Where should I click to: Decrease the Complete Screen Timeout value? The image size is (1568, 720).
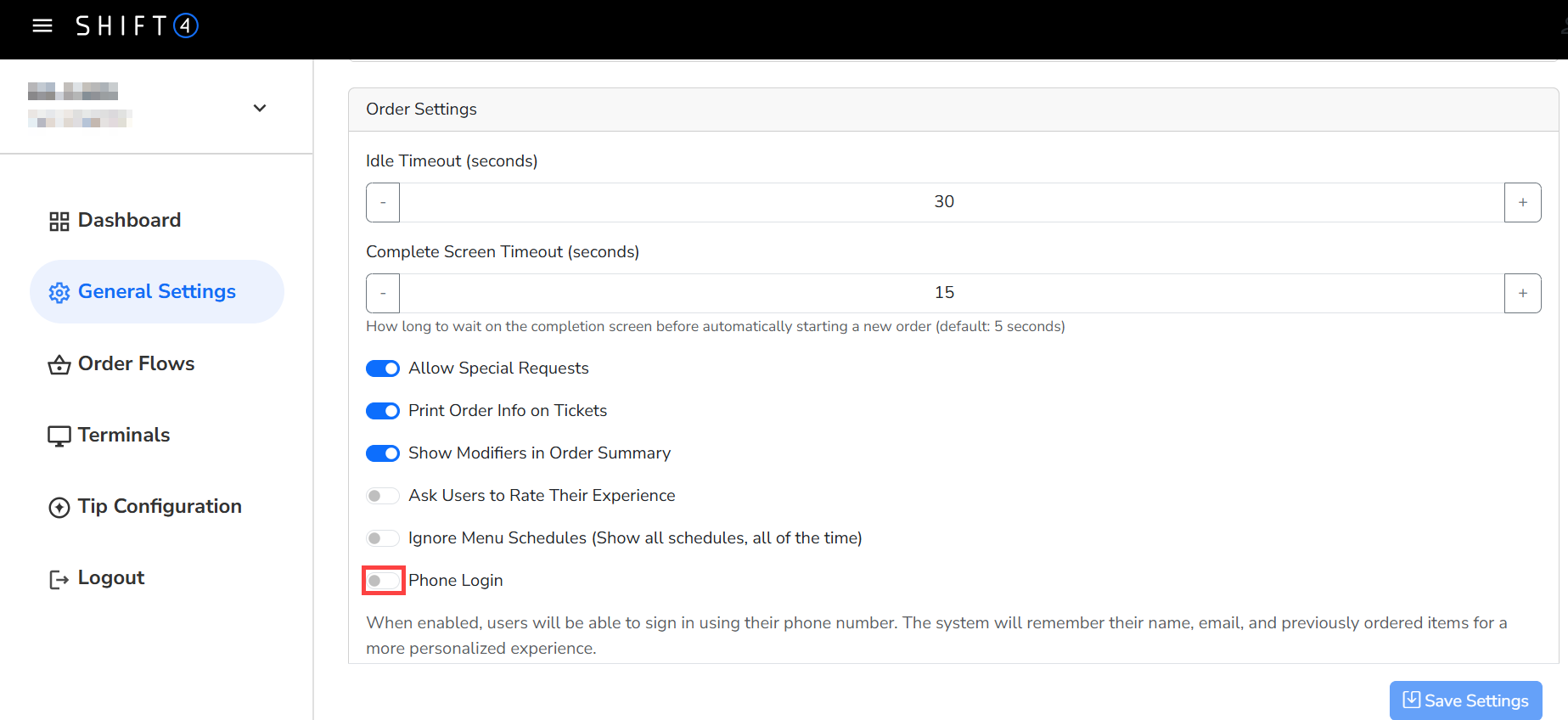(x=383, y=293)
